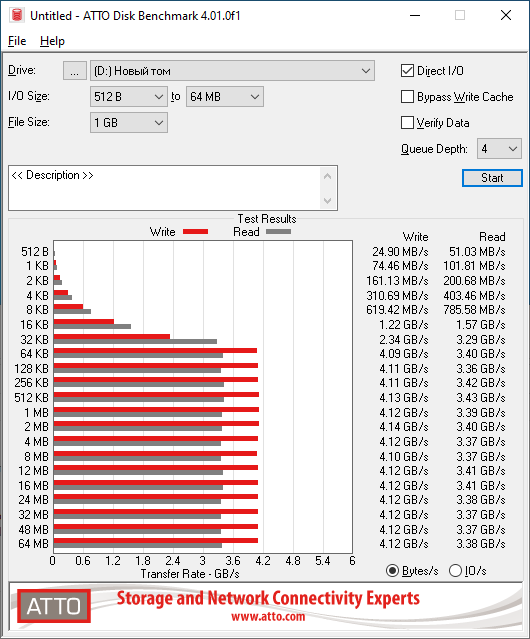Open the Help menu

(52, 41)
